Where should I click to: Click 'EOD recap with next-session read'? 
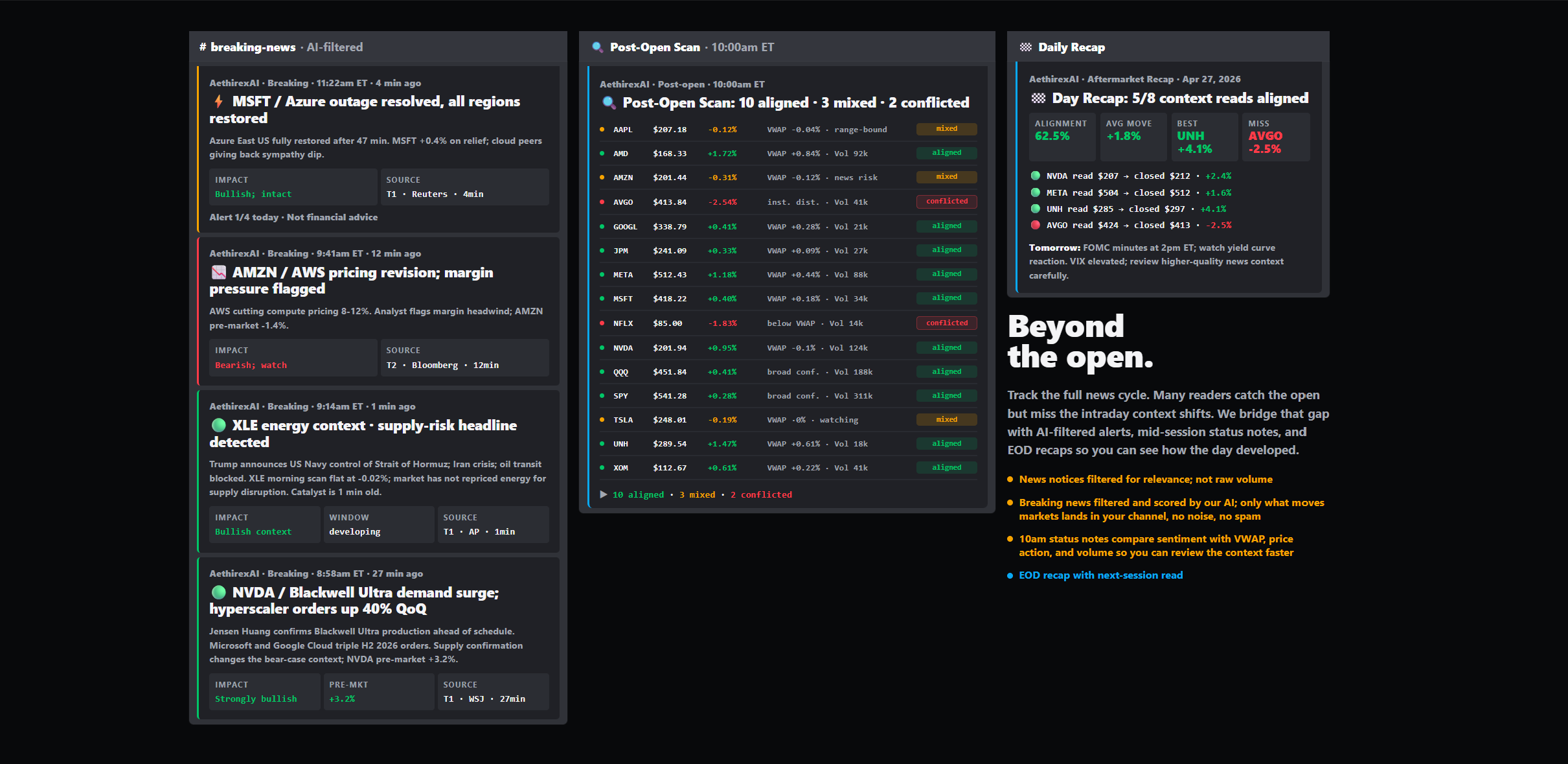click(1100, 575)
